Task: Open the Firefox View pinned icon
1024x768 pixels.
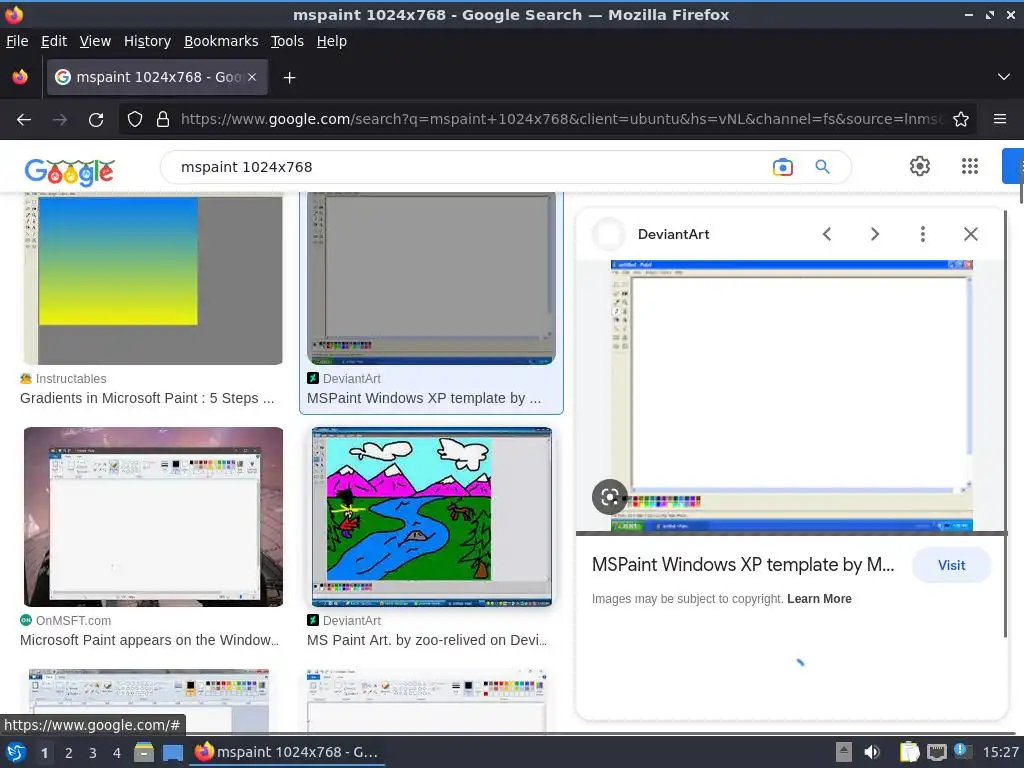Action: 20,77
